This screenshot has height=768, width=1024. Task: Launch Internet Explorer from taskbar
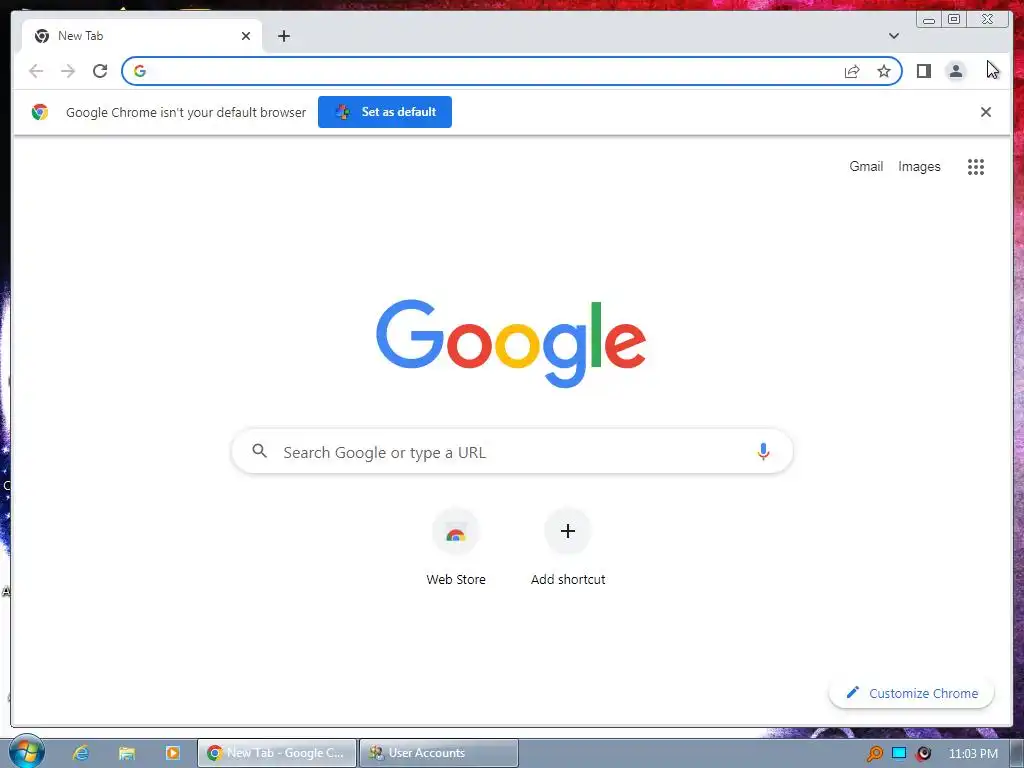click(x=81, y=753)
